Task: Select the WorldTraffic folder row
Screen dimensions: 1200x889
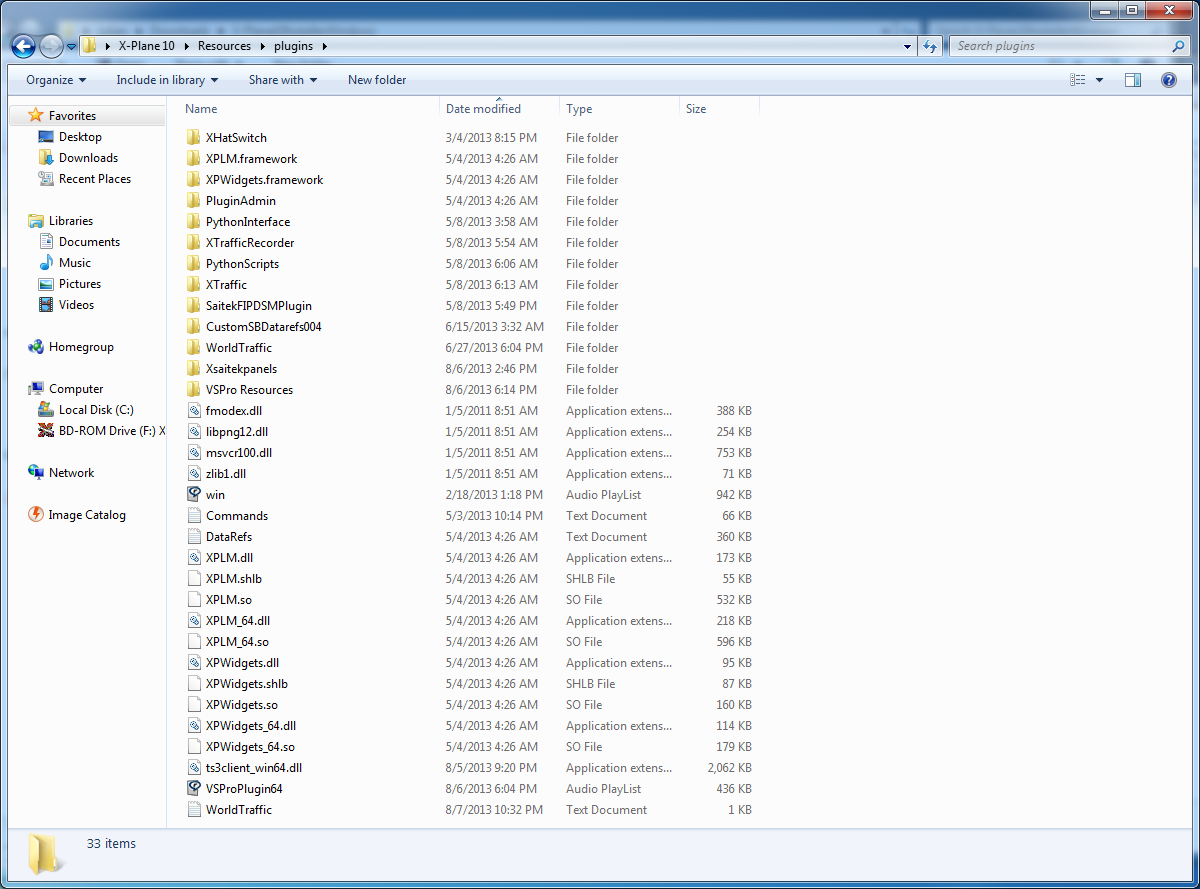Action: 470,348
